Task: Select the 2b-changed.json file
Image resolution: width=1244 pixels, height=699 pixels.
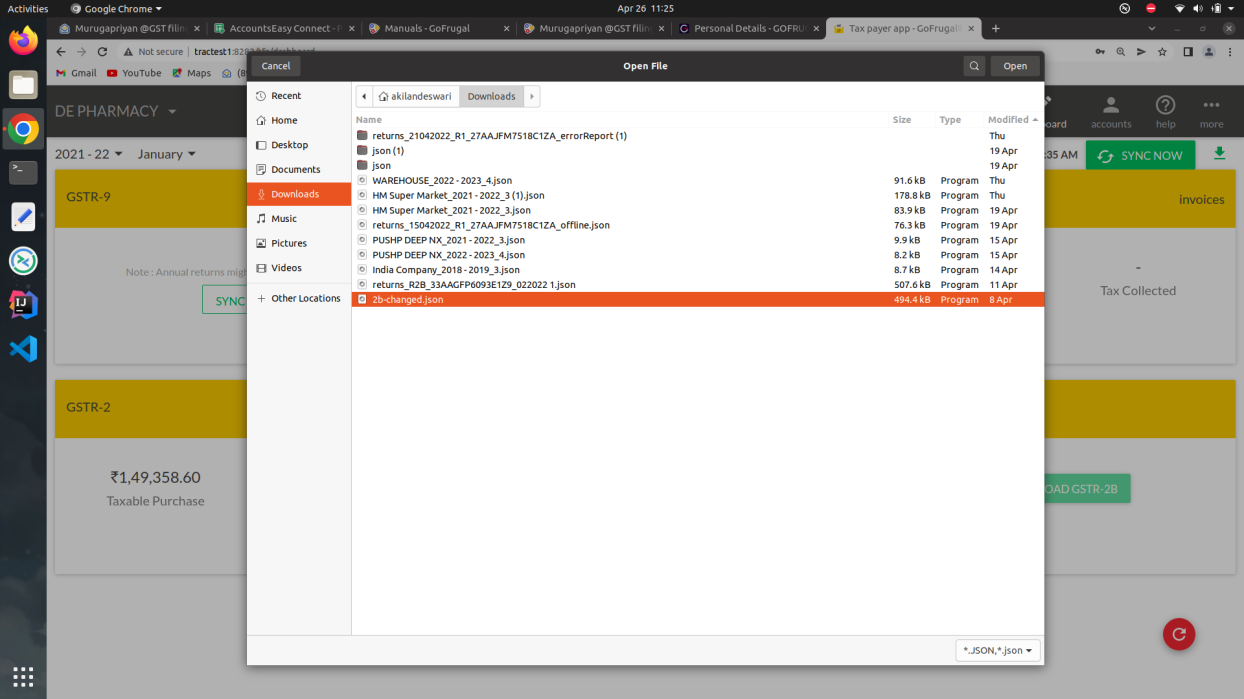Action: (x=698, y=300)
